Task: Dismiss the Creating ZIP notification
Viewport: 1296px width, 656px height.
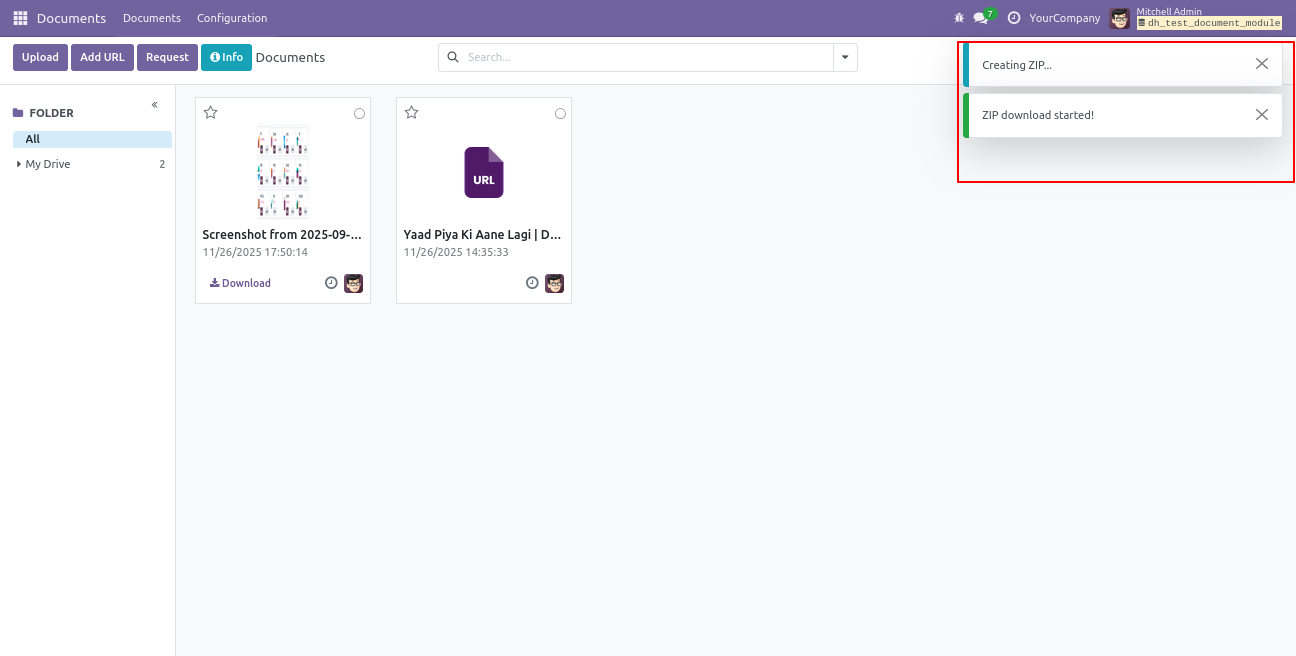Action: click(x=1261, y=64)
